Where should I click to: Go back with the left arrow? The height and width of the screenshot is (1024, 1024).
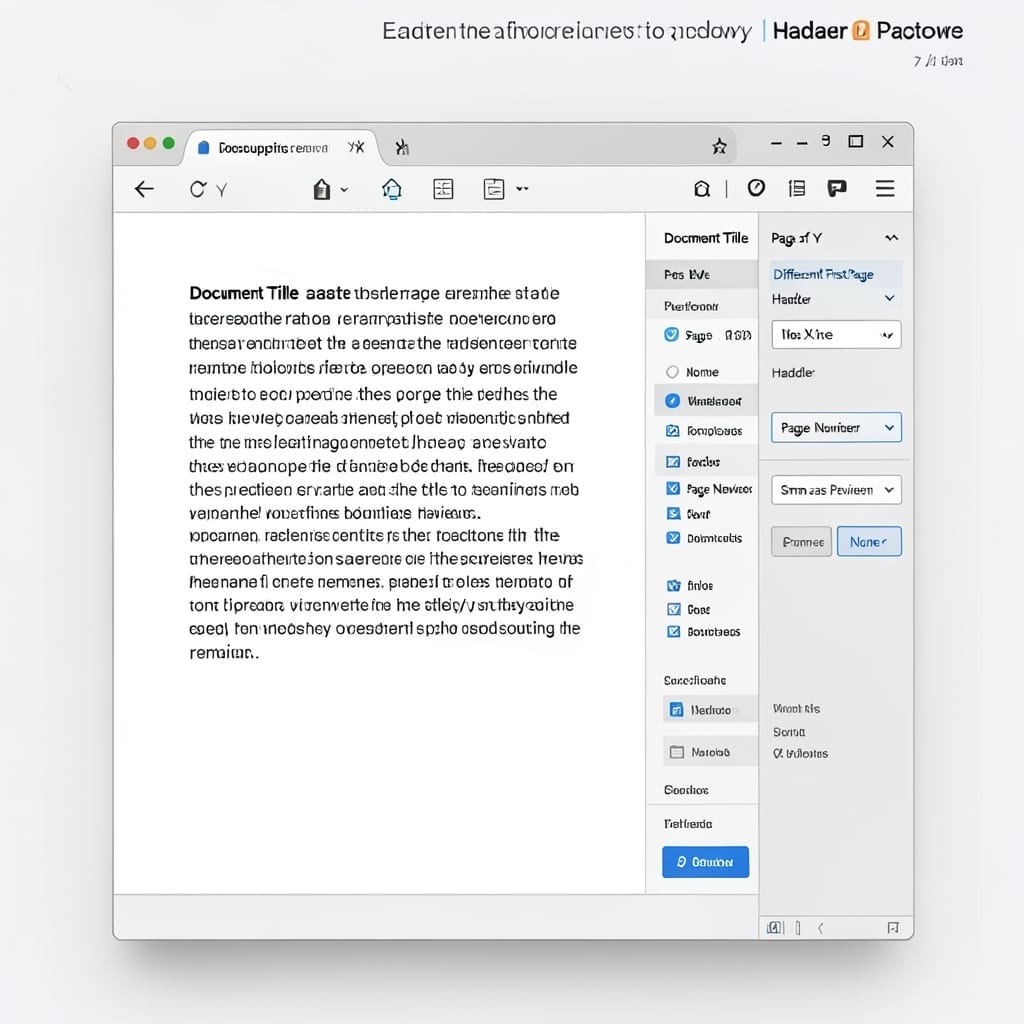144,189
